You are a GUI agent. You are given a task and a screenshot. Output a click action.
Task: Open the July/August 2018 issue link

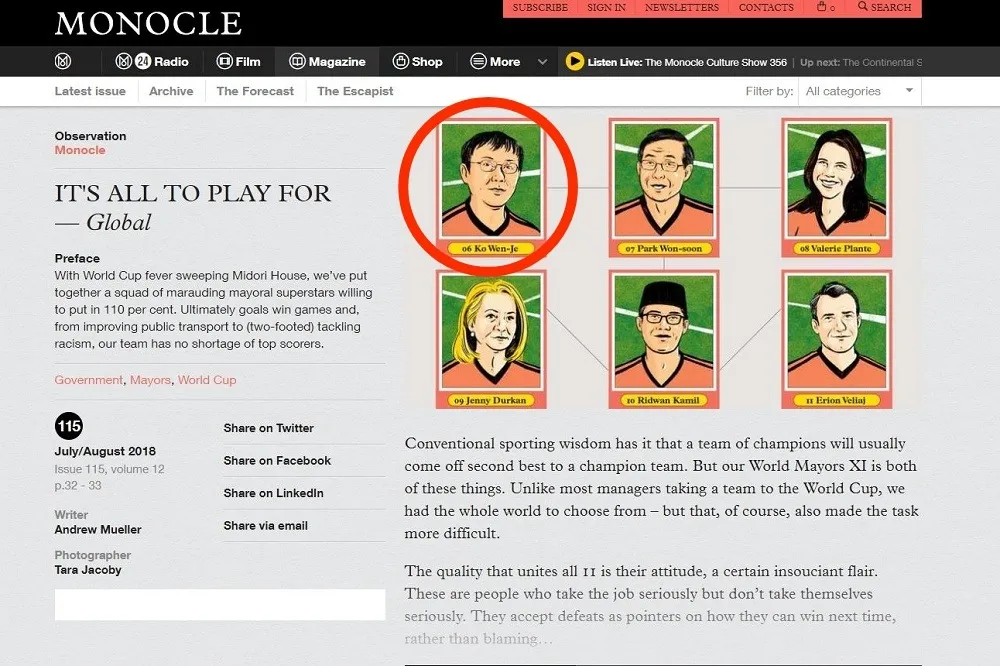[x=105, y=451]
